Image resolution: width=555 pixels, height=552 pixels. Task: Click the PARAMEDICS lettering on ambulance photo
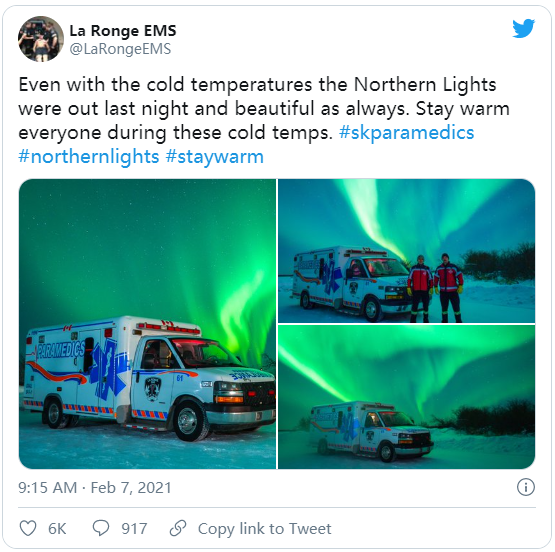[x=61, y=350]
